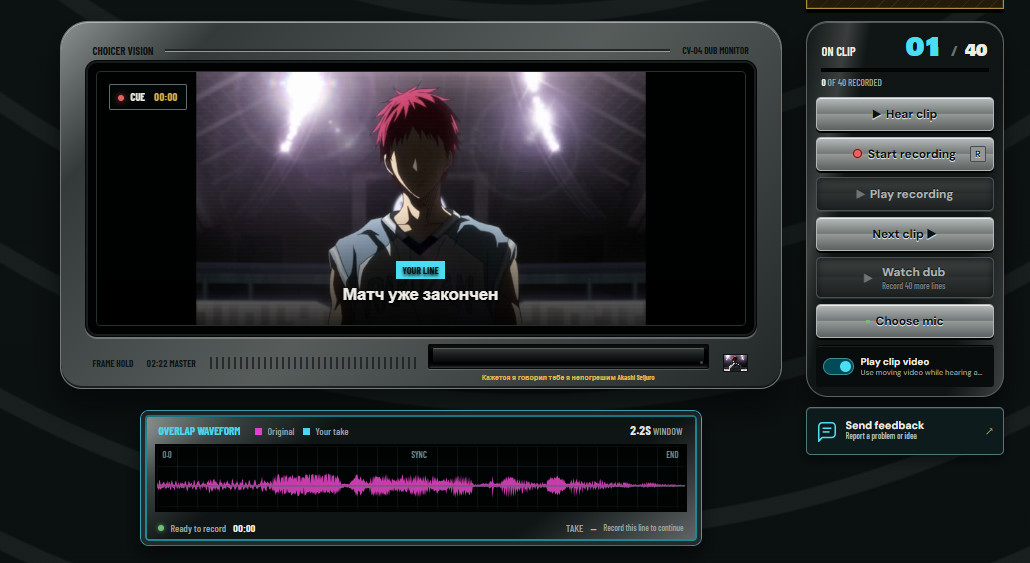Screen dimensions: 1030x563
Task: Click the 0.0 start marker on waveform
Action: 167,455
